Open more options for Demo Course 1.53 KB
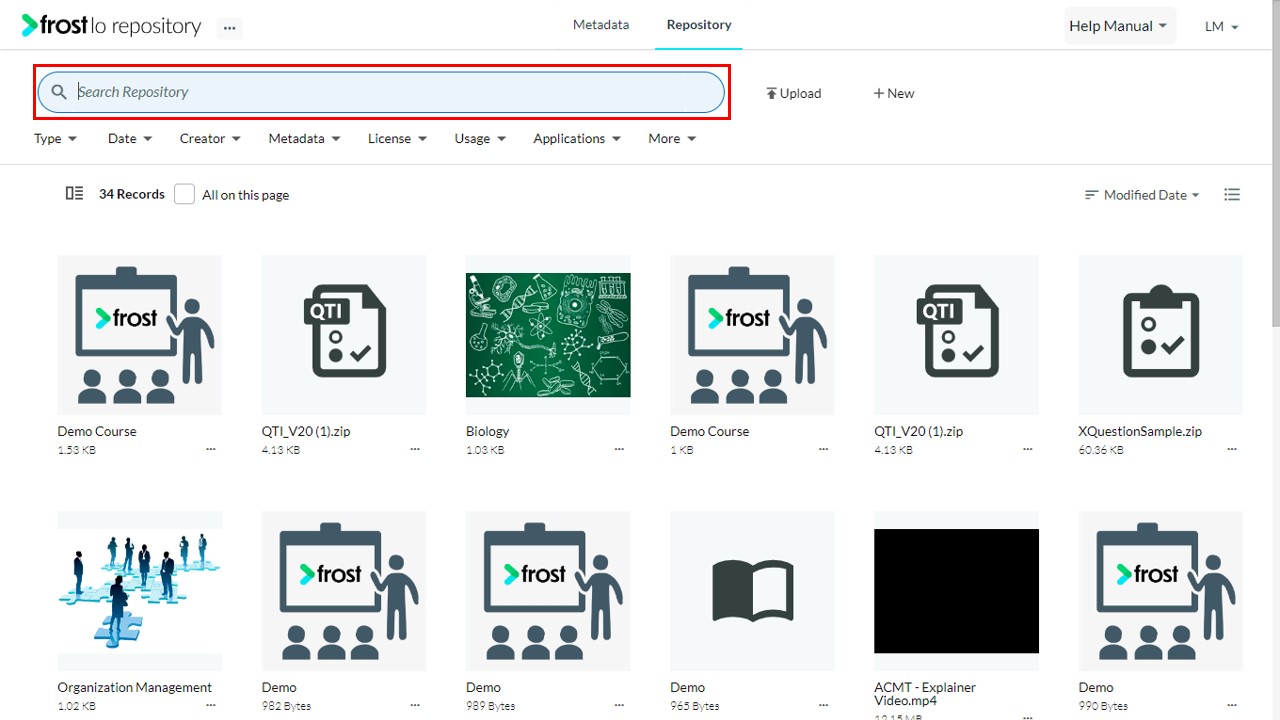1280x720 pixels. pyautogui.click(x=211, y=450)
